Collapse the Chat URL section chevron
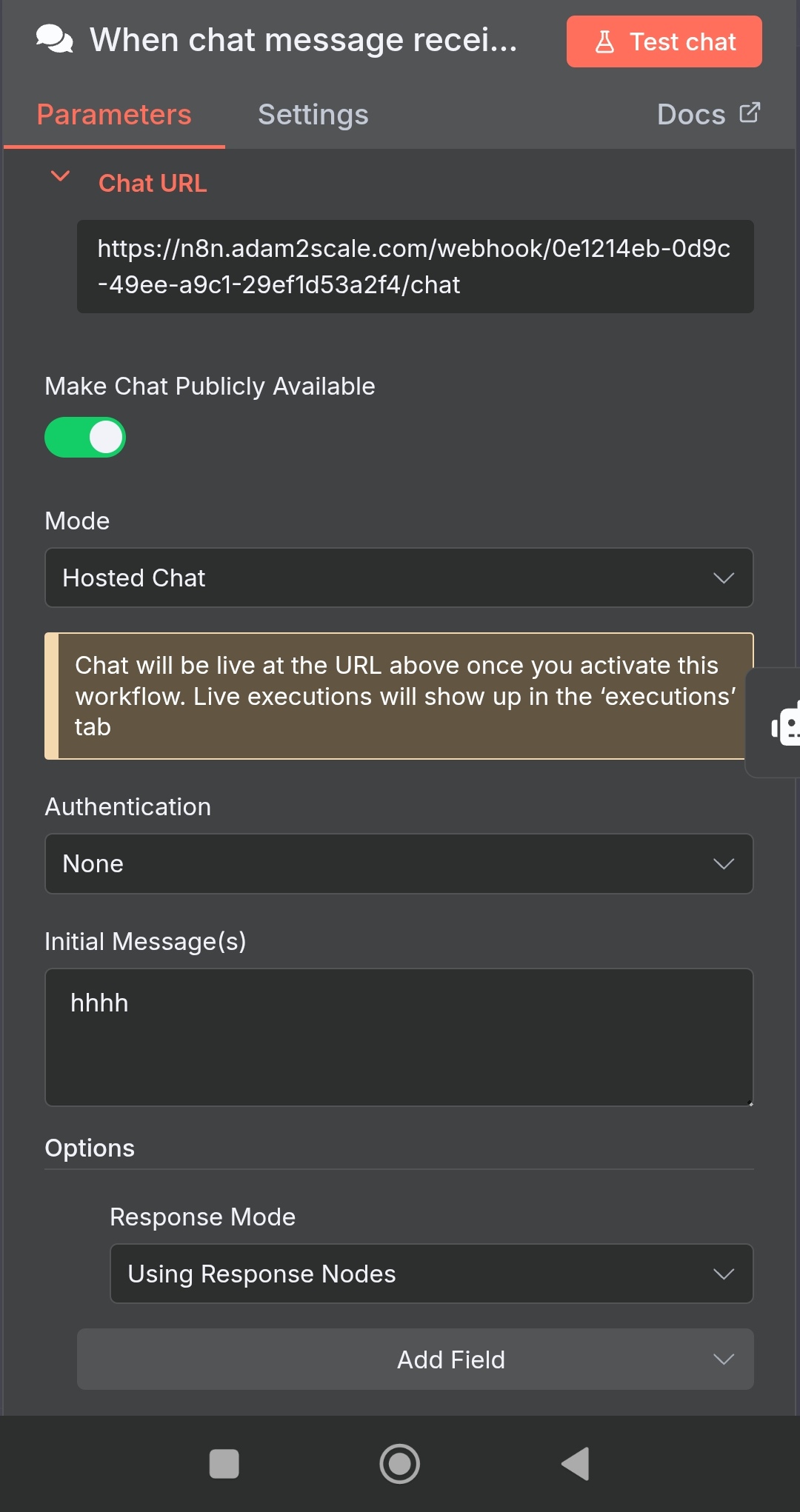This screenshot has width=800, height=1512. pos(60,177)
